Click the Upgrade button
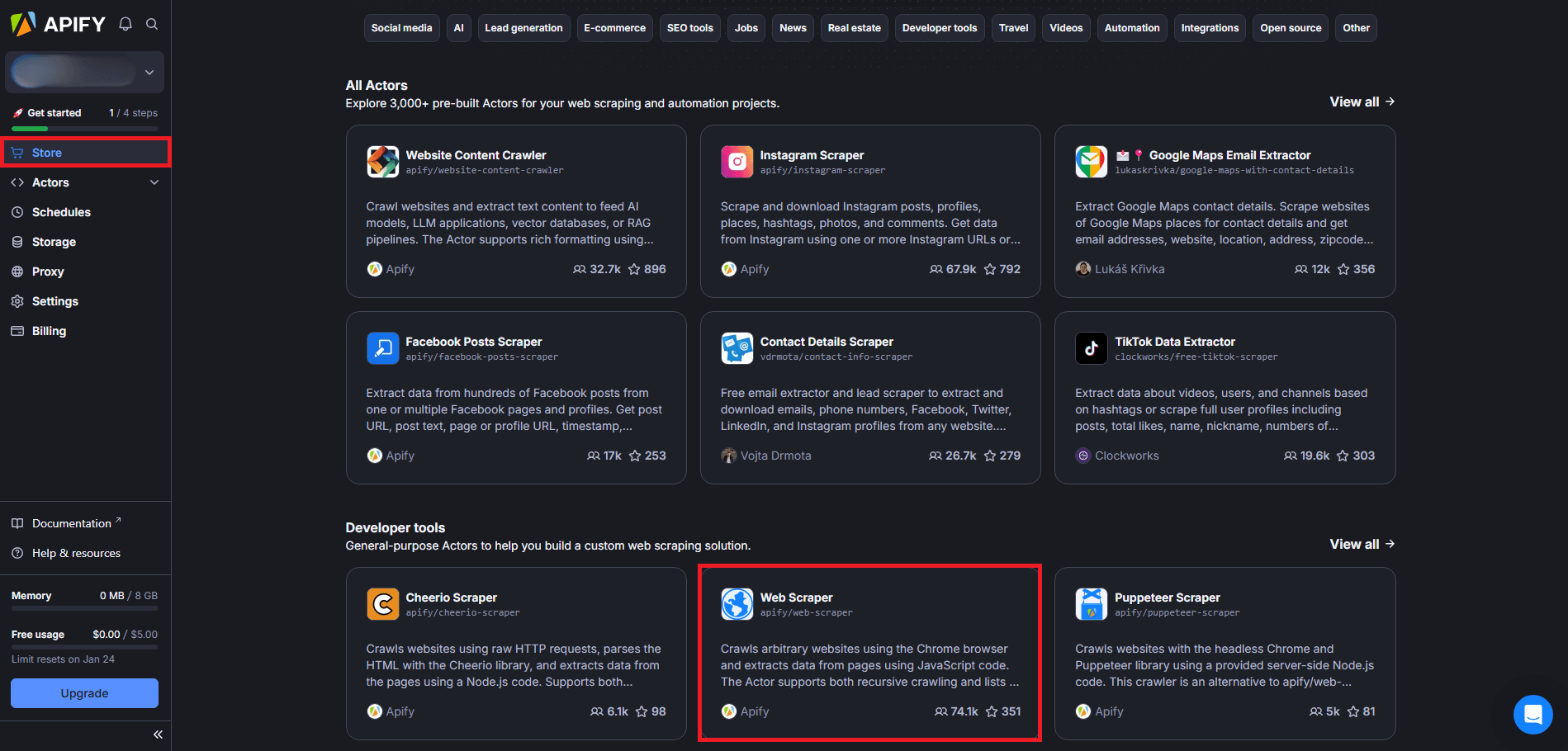 pyautogui.click(x=83, y=693)
